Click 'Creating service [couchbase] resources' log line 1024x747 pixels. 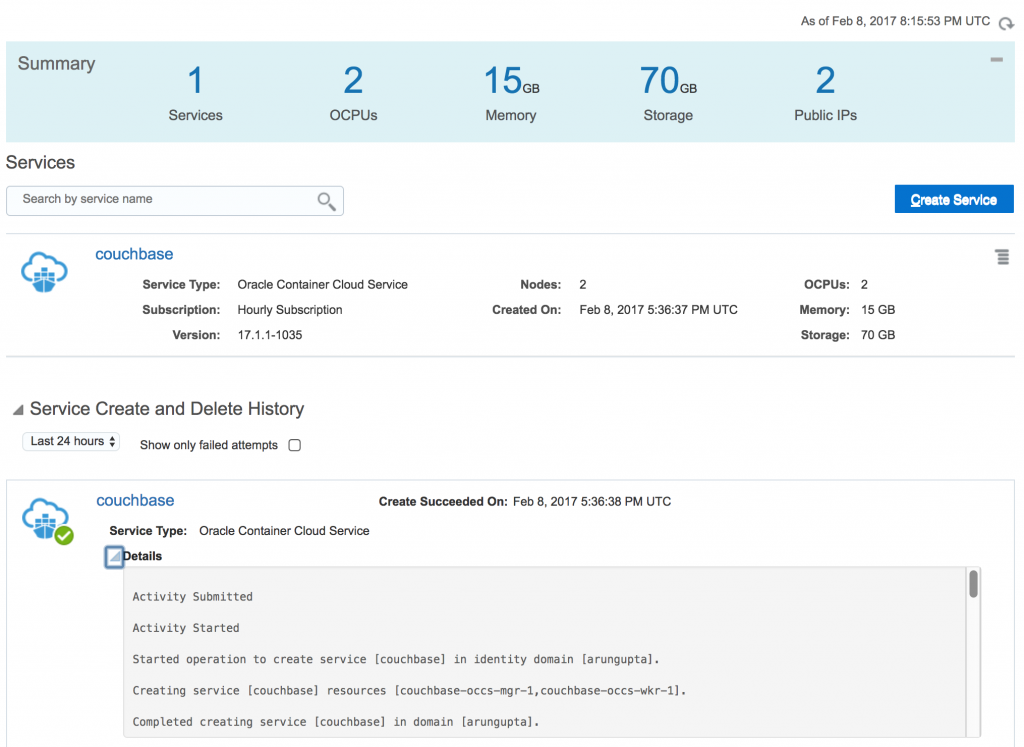coord(409,690)
